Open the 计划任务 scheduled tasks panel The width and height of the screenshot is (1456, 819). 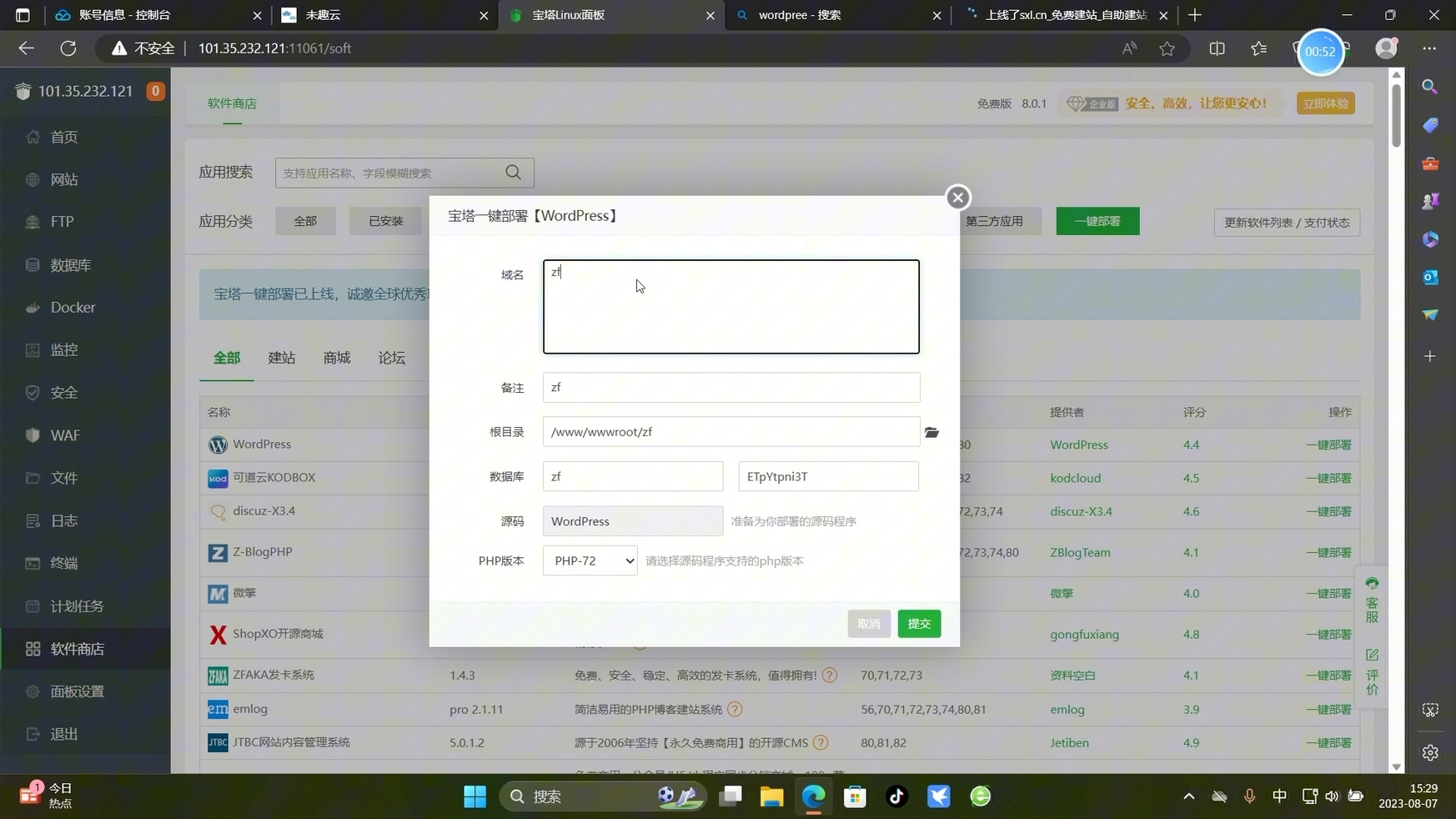coord(78,605)
